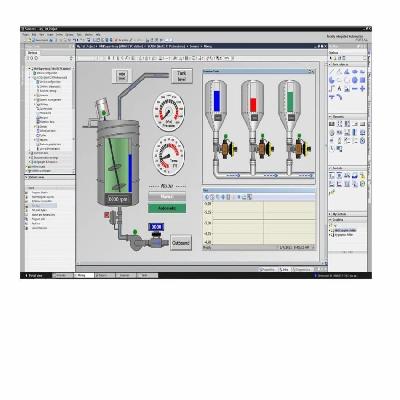Image resolution: width=400 pixels, height=400 pixels.
Task: Click the outlet pump below the mixer tank
Action: pyautogui.click(x=136, y=242)
